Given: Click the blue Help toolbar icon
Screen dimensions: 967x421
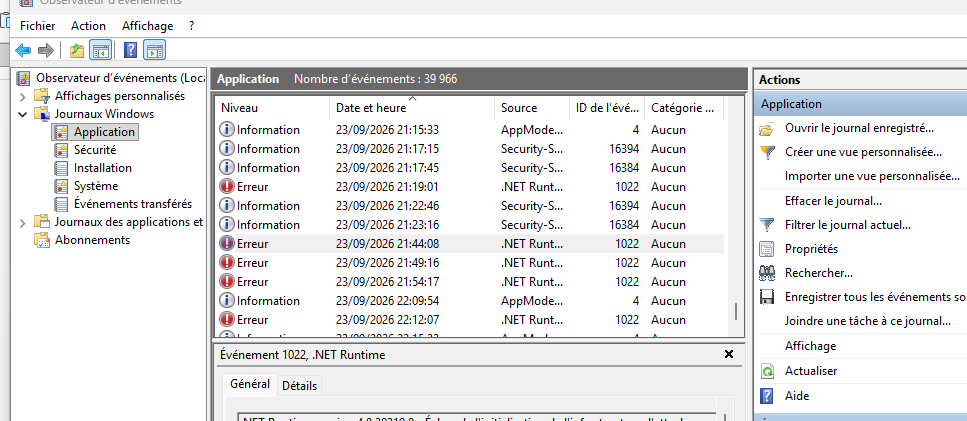Looking at the screenshot, I should coord(130,50).
